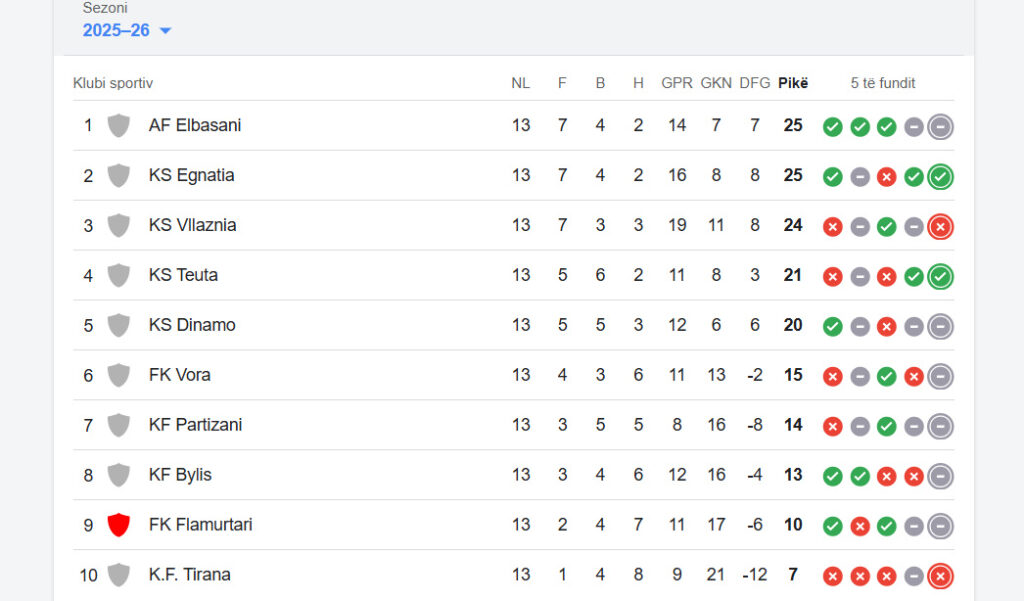Click AF Elbasani's latest match draw icon
Image resolution: width=1024 pixels, height=601 pixels.
click(940, 127)
